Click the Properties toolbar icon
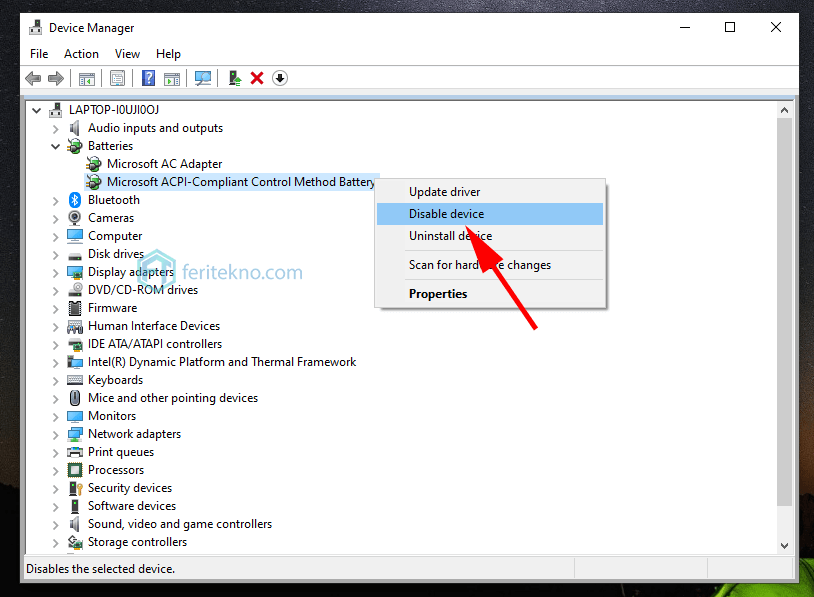The image size is (814, 597). pos(117,78)
